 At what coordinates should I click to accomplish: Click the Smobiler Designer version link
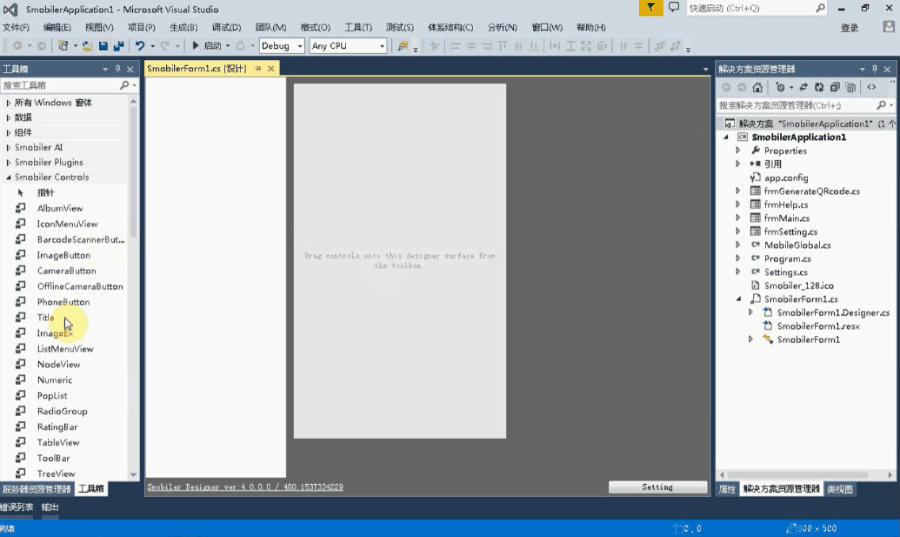(x=245, y=487)
